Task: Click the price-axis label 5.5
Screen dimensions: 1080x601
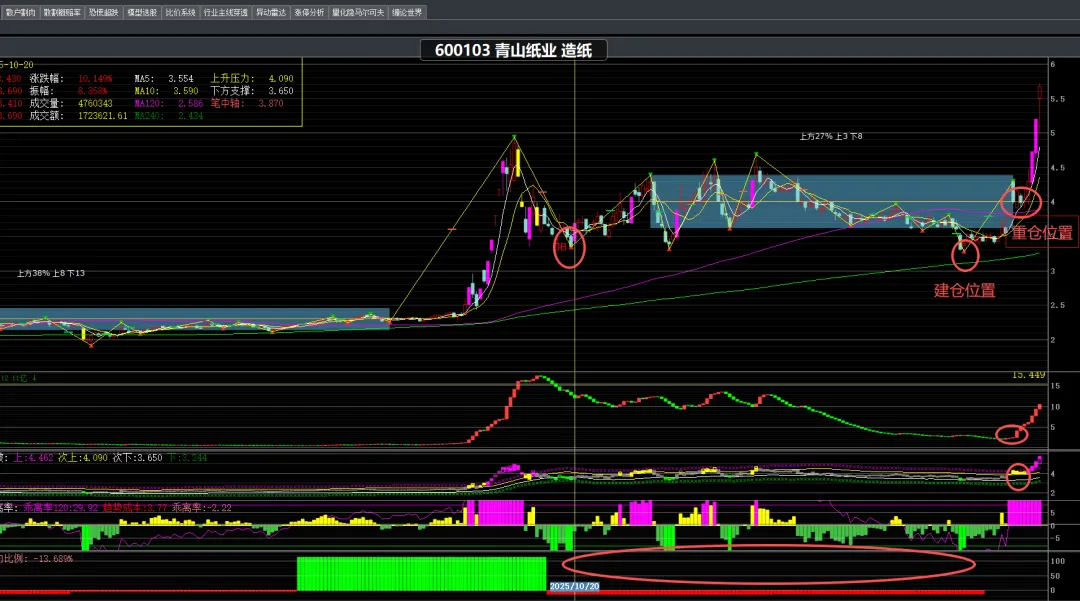Action: (x=1057, y=99)
